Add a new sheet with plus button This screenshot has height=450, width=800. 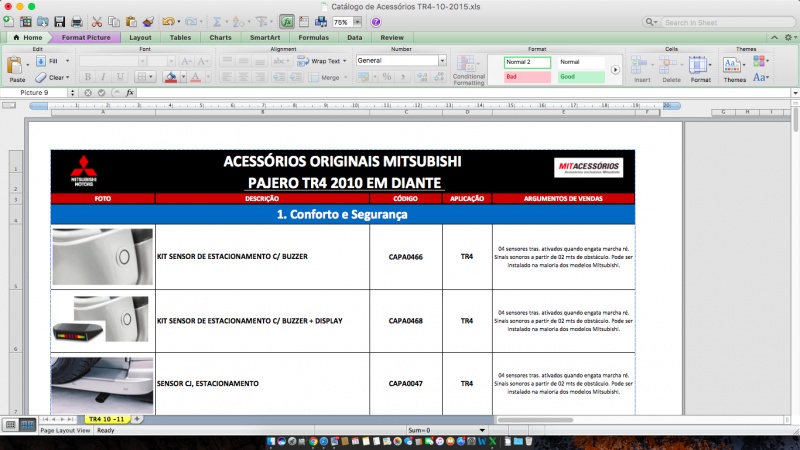click(137, 419)
